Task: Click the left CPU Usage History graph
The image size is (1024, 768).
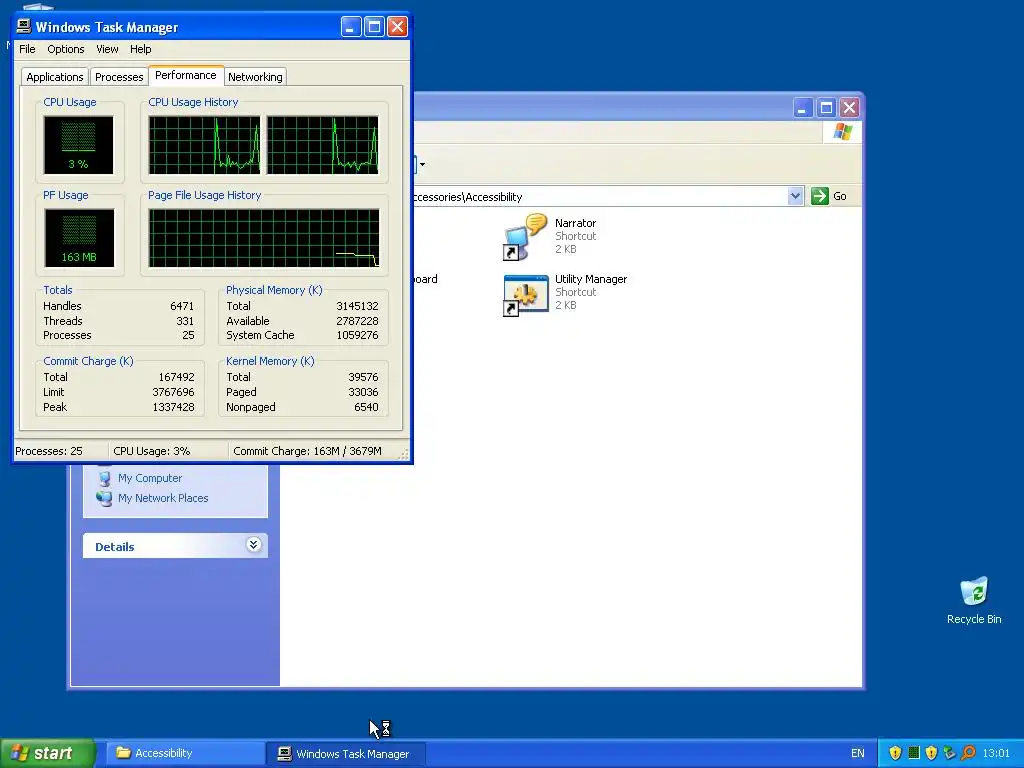Action: tap(204, 145)
